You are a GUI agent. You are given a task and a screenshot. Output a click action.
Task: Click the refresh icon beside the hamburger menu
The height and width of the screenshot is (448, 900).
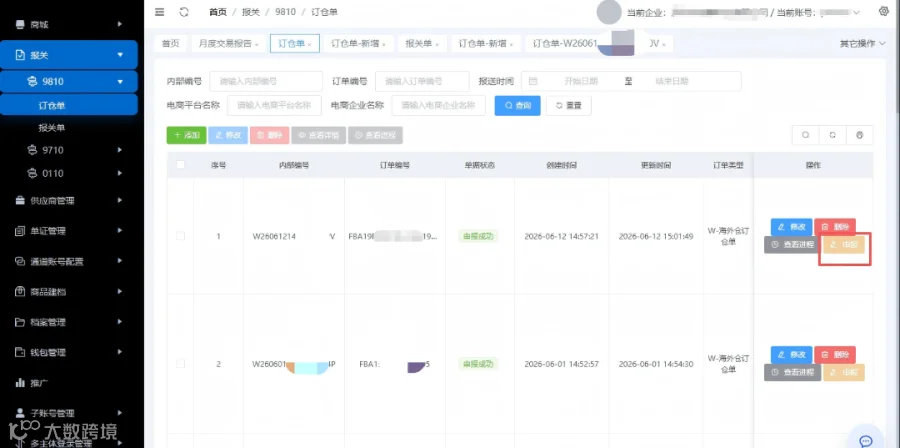click(184, 12)
